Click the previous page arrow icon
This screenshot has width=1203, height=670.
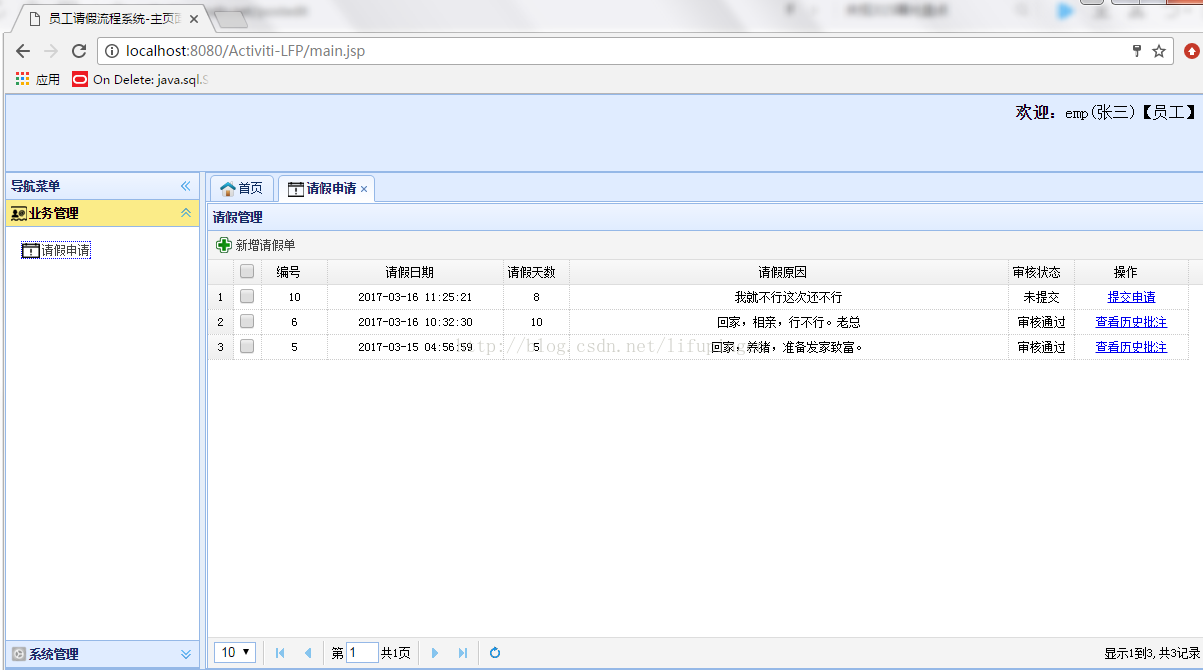click(307, 652)
